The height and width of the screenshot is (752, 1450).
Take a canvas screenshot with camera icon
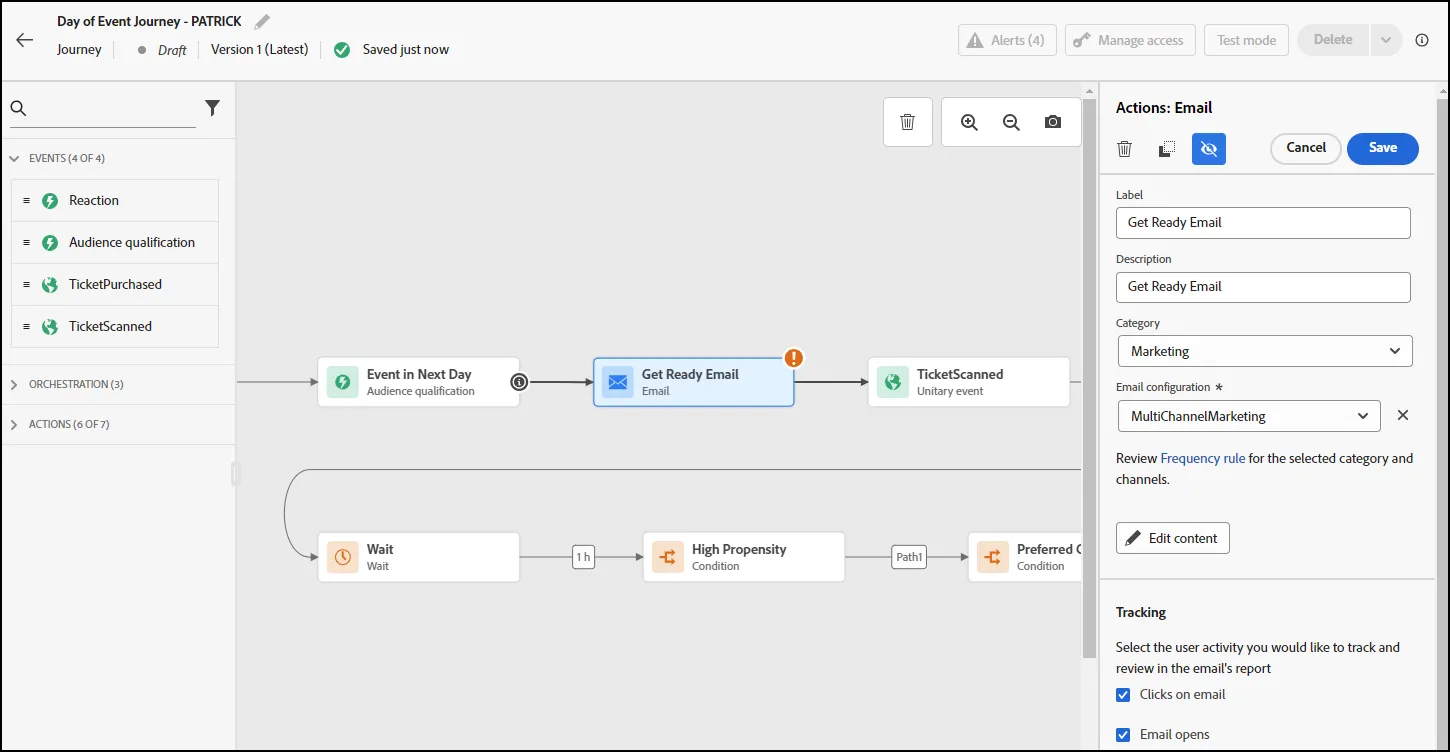pos(1053,122)
